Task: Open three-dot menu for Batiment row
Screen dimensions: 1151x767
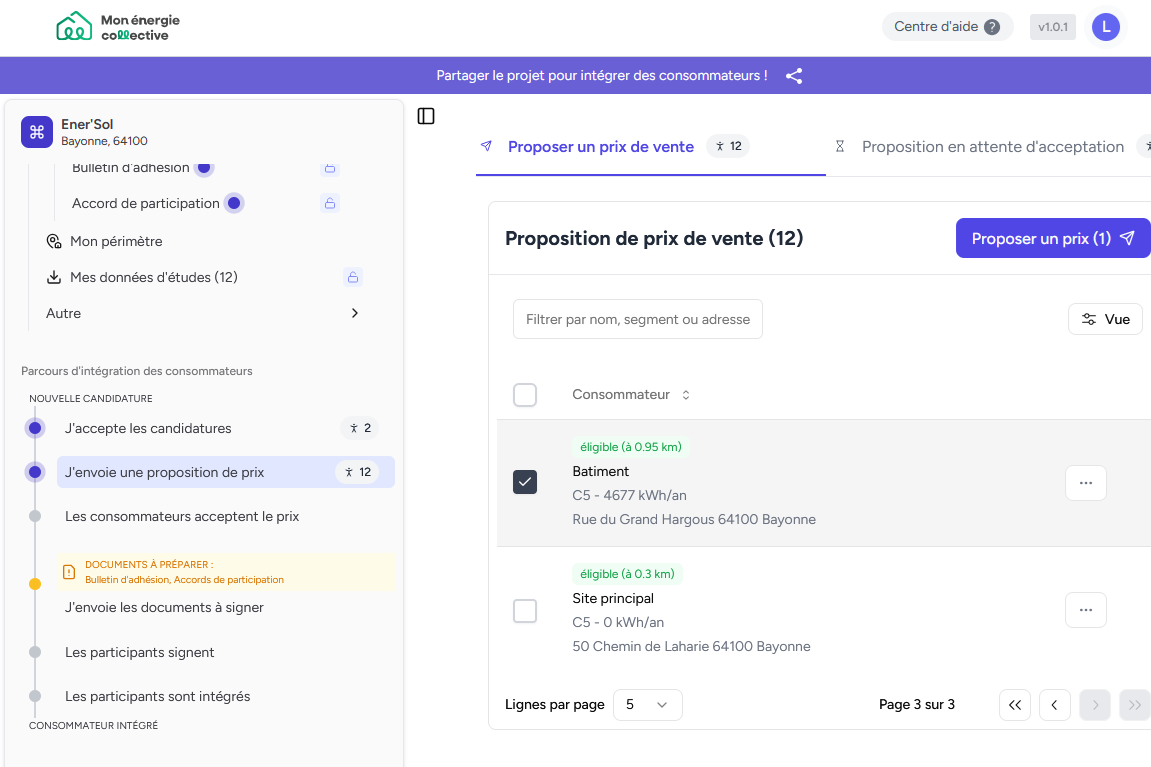Action: coord(1085,483)
